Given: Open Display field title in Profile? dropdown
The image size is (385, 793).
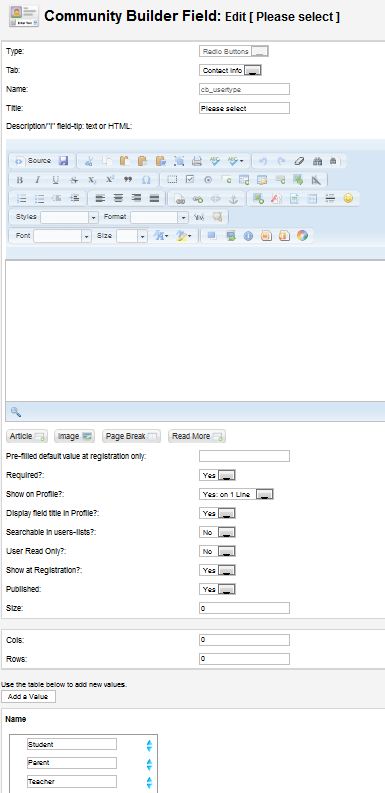Looking at the screenshot, I should (x=218, y=513).
